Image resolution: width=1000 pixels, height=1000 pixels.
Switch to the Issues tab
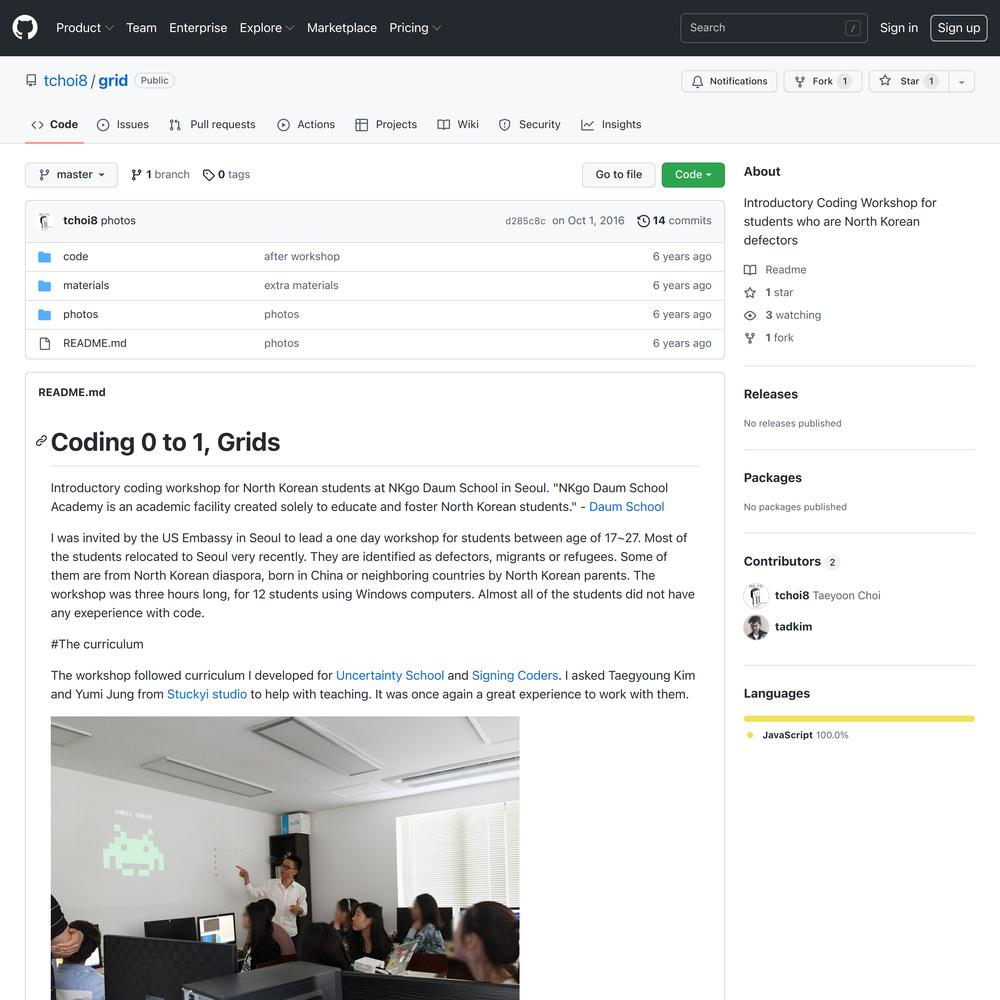[122, 124]
